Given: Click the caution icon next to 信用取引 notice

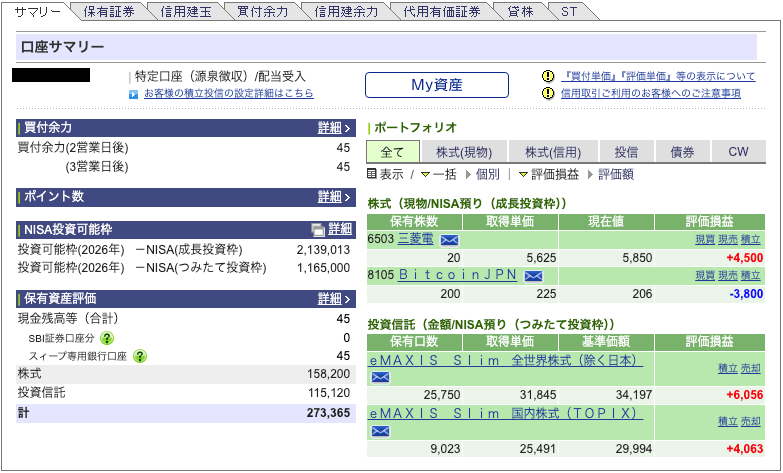Looking at the screenshot, I should 548,93.
